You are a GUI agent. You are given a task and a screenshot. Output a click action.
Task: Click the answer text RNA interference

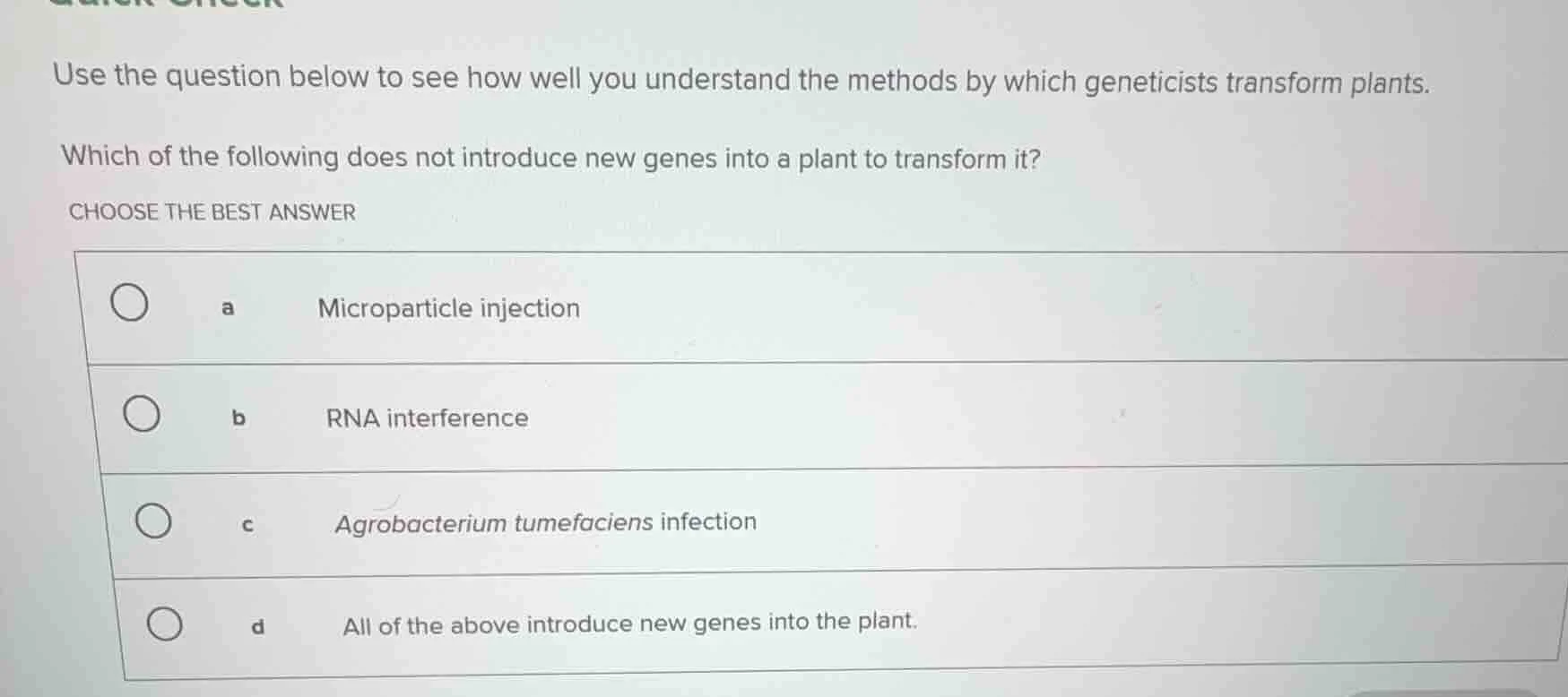point(426,417)
